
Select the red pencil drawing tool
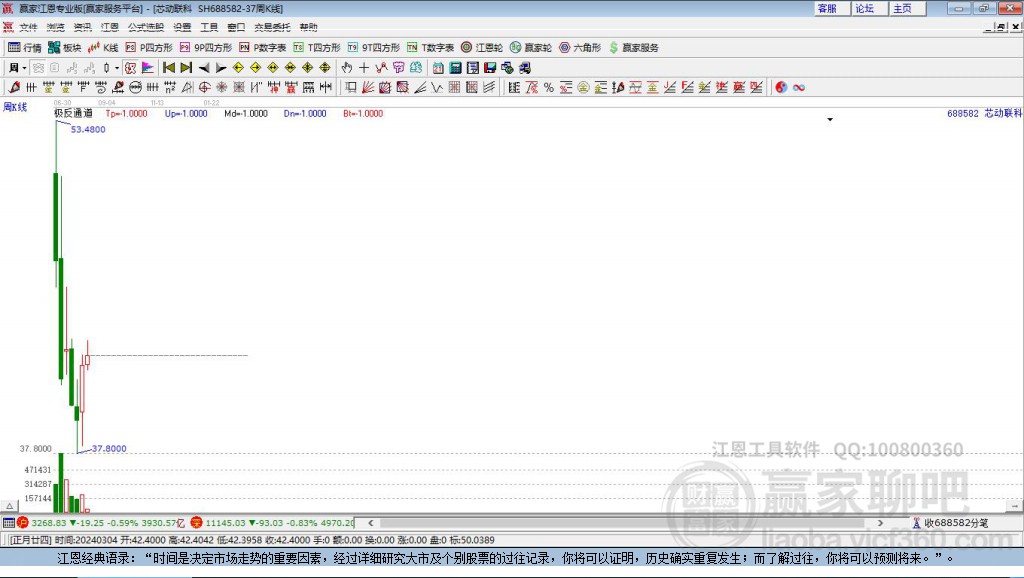pos(14,88)
